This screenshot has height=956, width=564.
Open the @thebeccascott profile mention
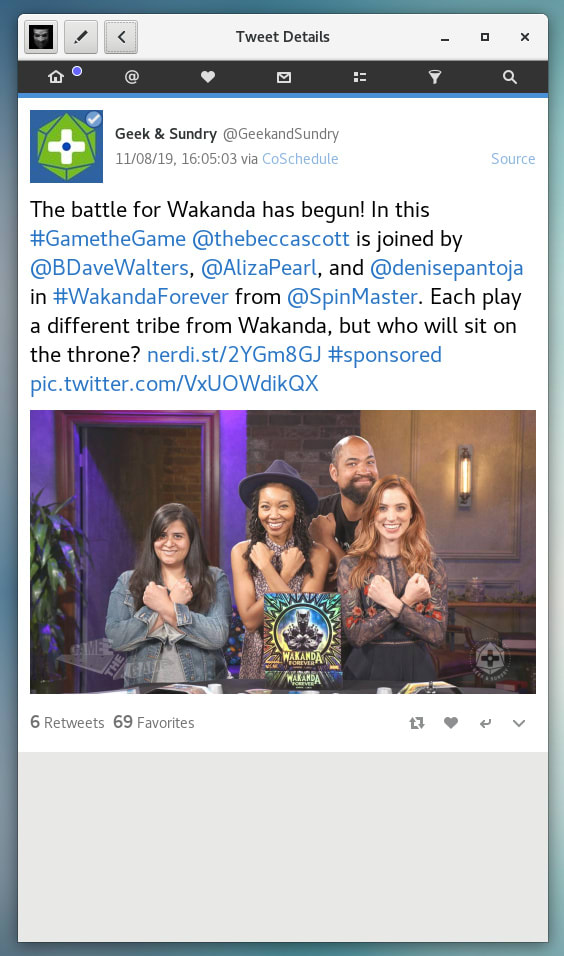tap(271, 238)
